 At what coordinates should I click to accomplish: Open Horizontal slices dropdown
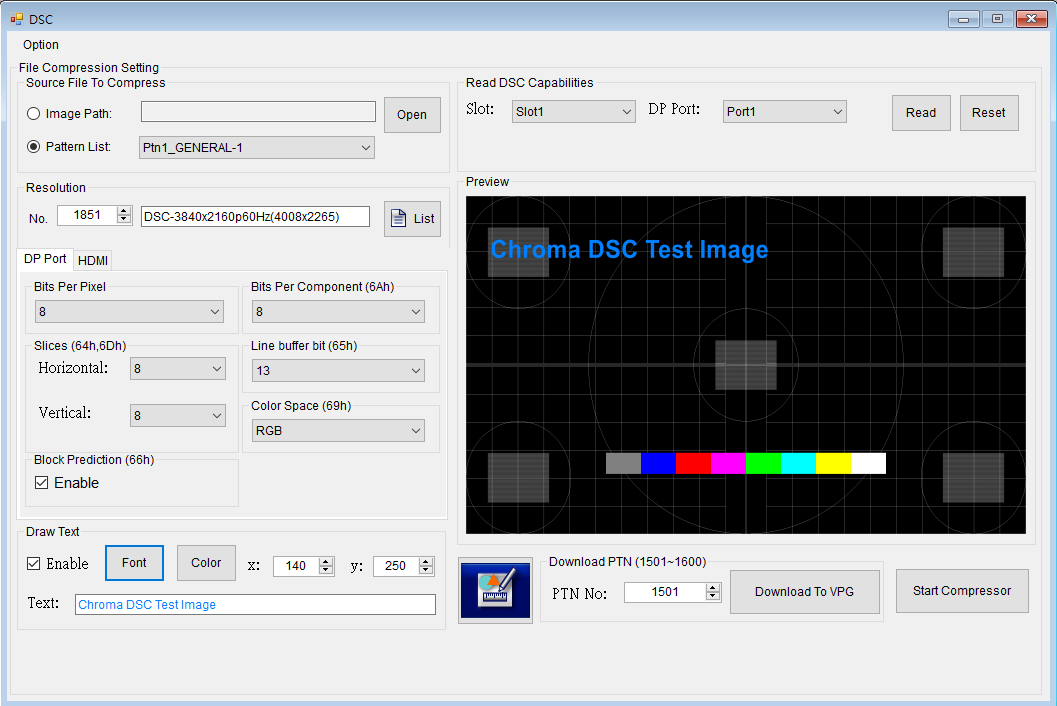tap(178, 369)
